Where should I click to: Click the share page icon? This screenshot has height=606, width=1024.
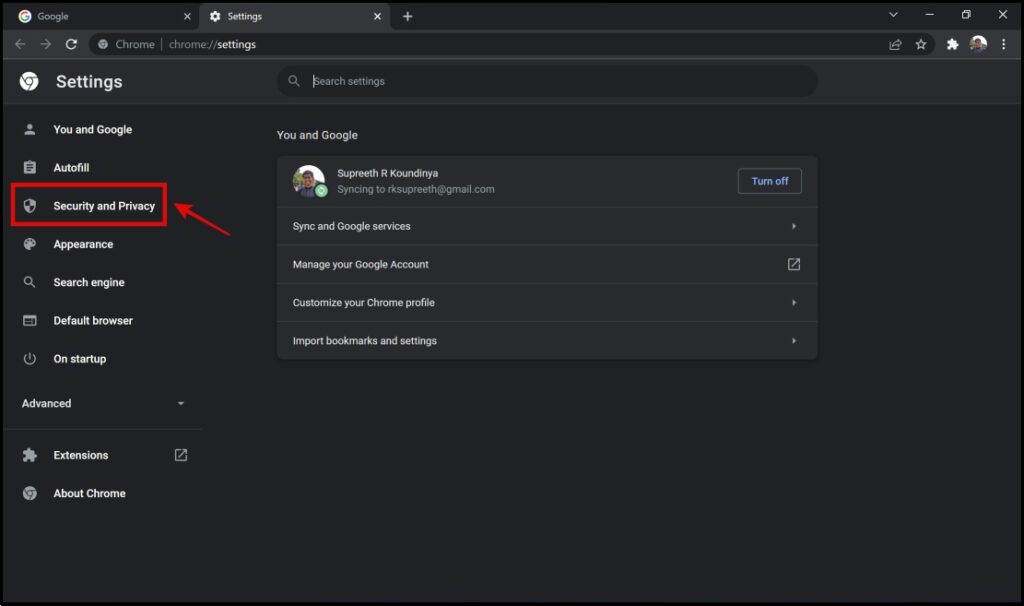(x=895, y=44)
